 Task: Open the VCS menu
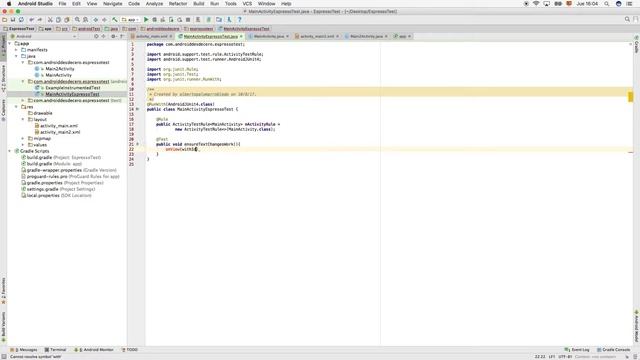click(247, 3)
